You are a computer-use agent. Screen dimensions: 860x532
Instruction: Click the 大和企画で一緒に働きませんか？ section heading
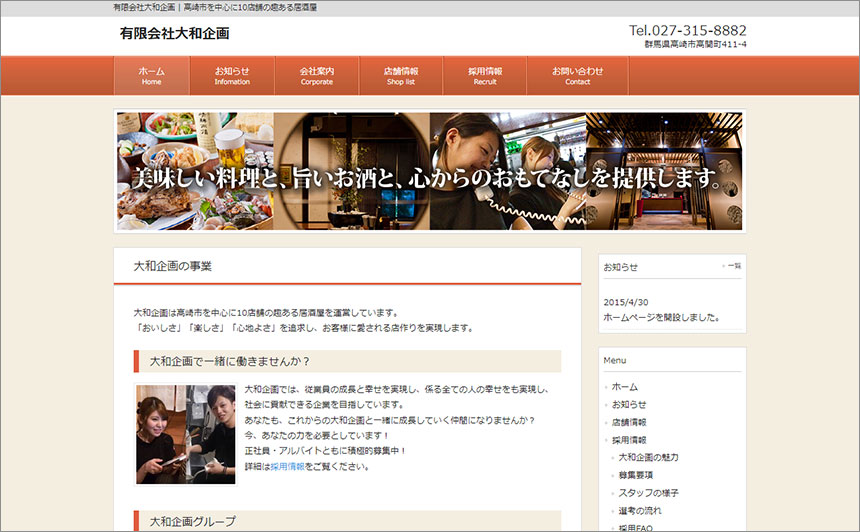[230, 361]
